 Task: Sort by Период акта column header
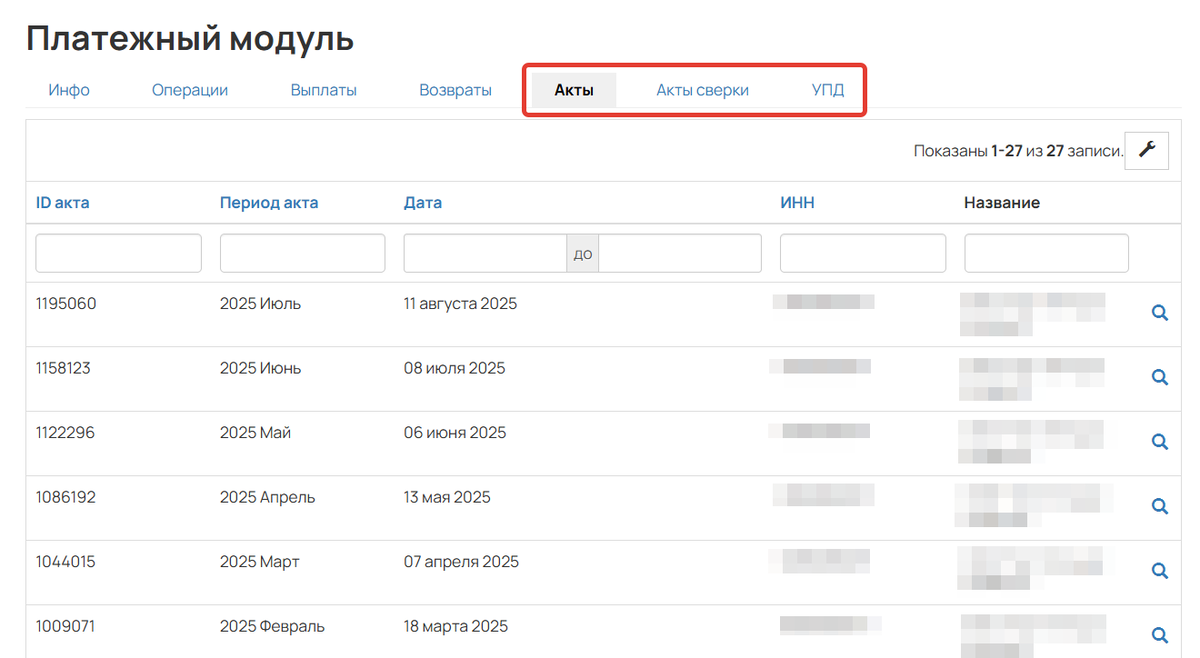tap(269, 203)
